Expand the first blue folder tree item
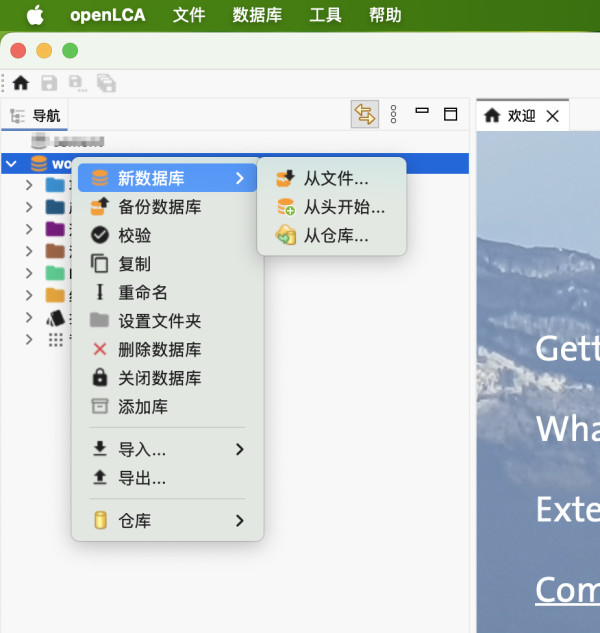 point(30,185)
